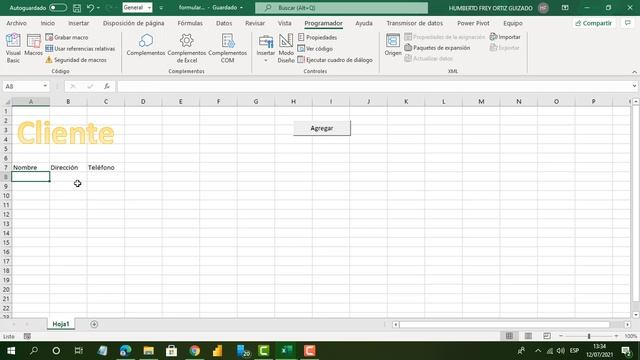Switch to Normal view in status bar

click(509, 336)
